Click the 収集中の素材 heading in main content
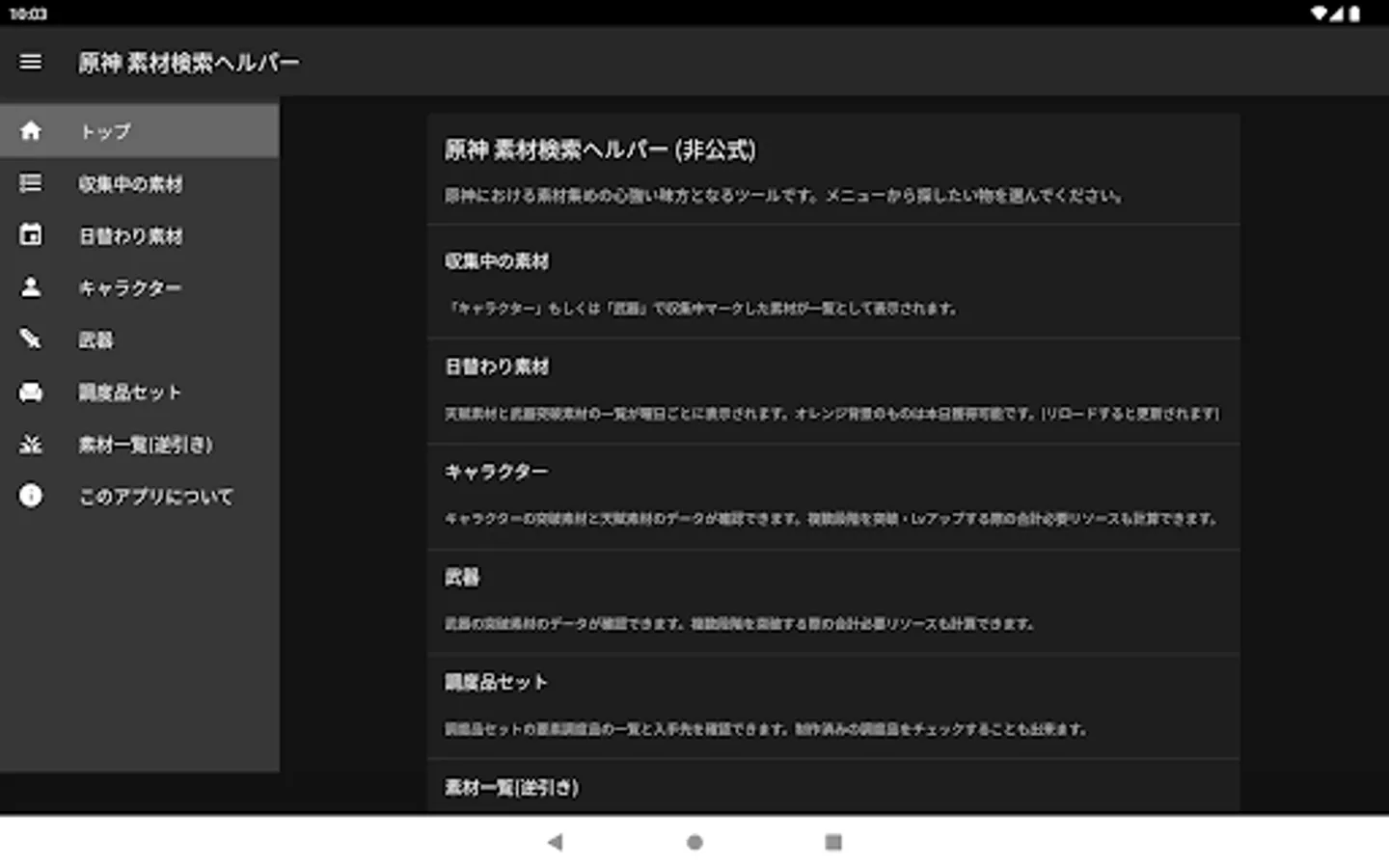 click(x=497, y=261)
